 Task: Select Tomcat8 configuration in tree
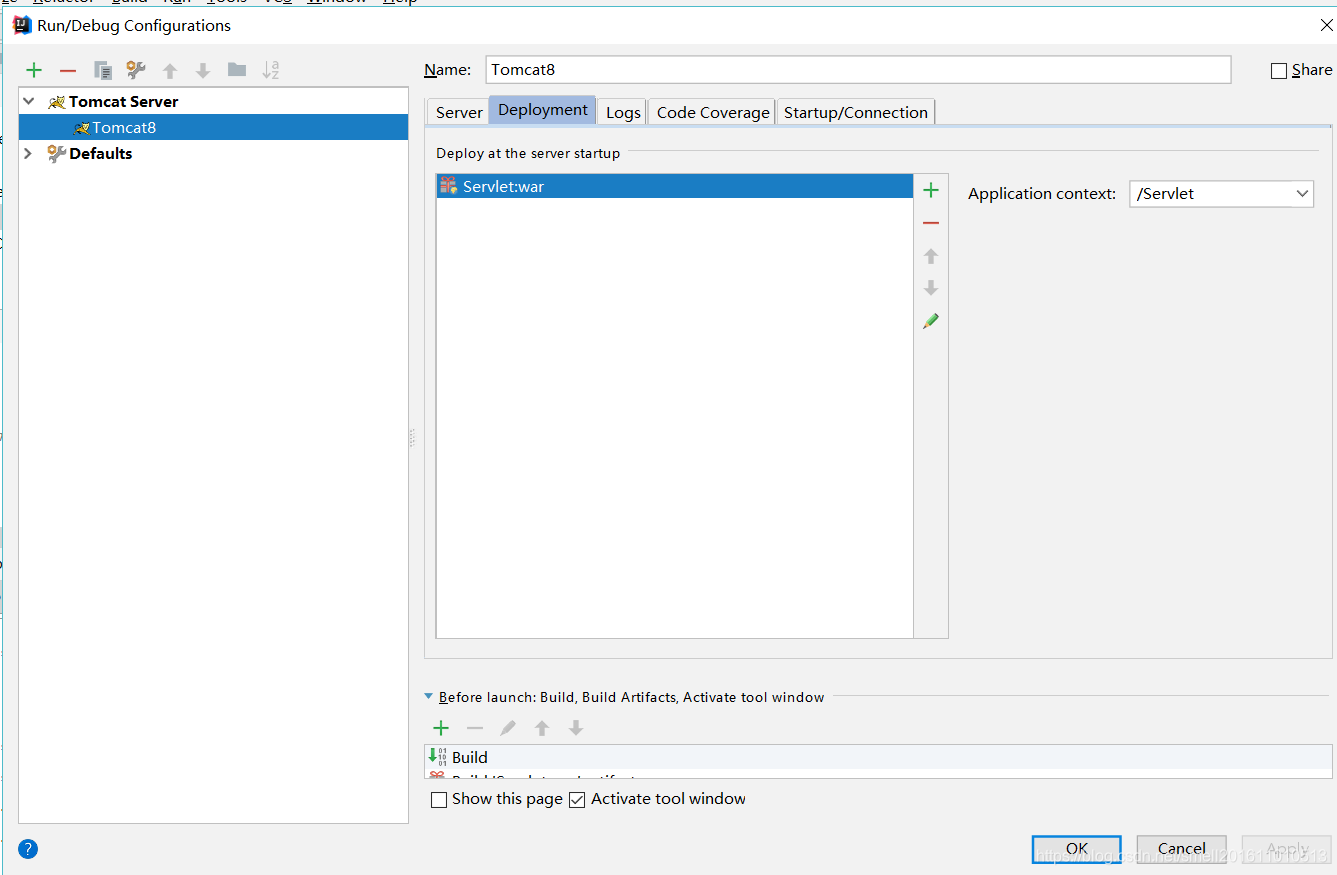tap(213, 127)
